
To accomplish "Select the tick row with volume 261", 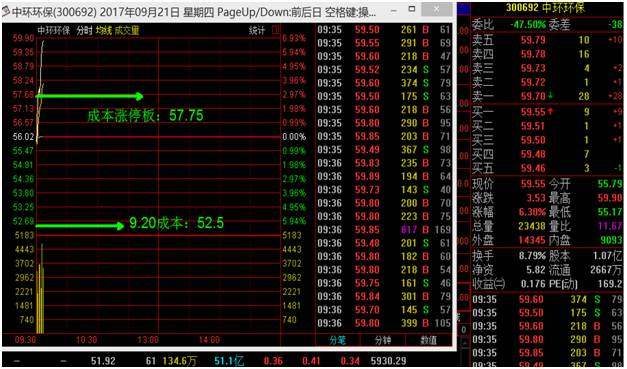I will (x=384, y=30).
